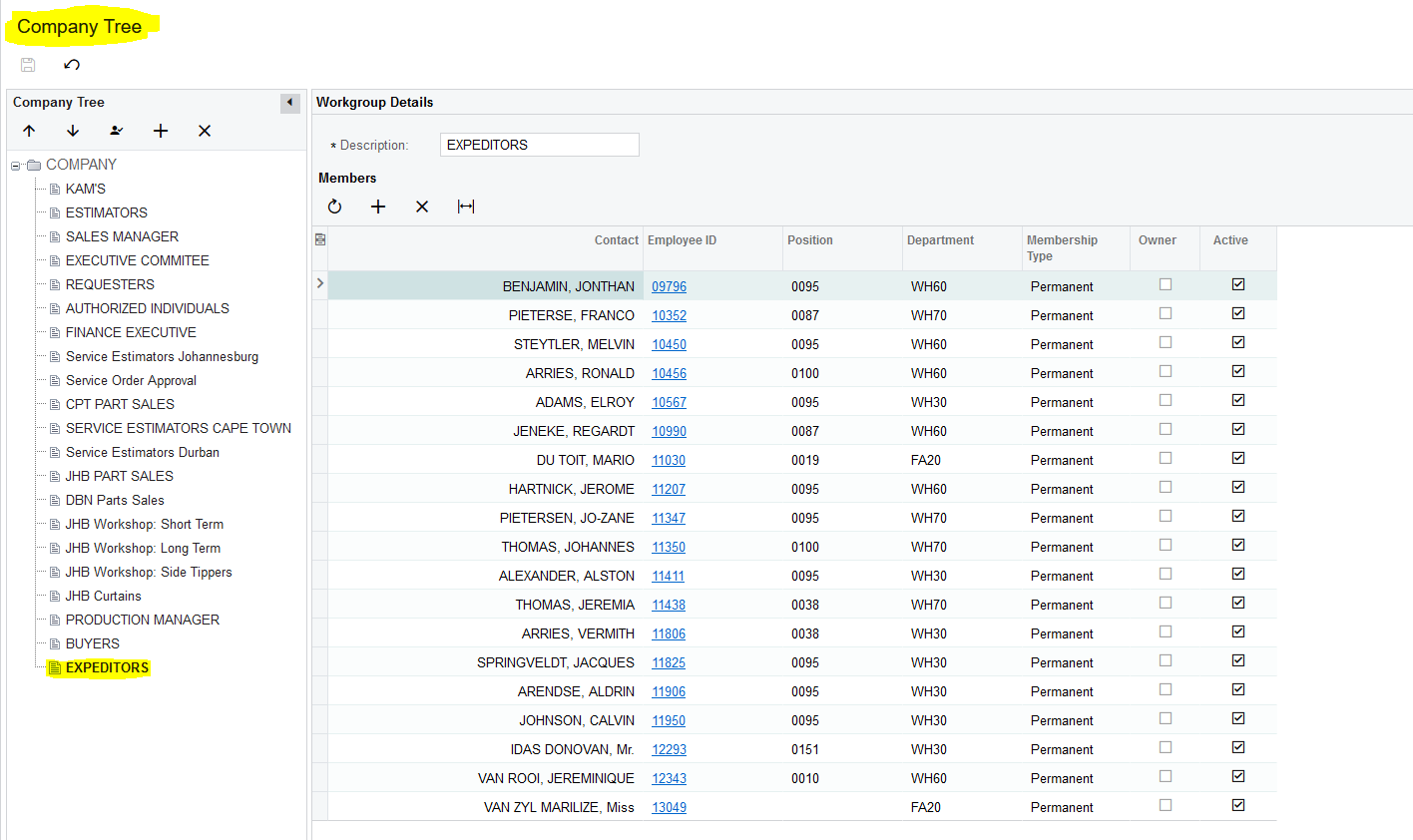Screen dimensions: 1413x840
Task: Toggle Owner checkbox for DU TOIT, MARIO
Action: [1165, 458]
